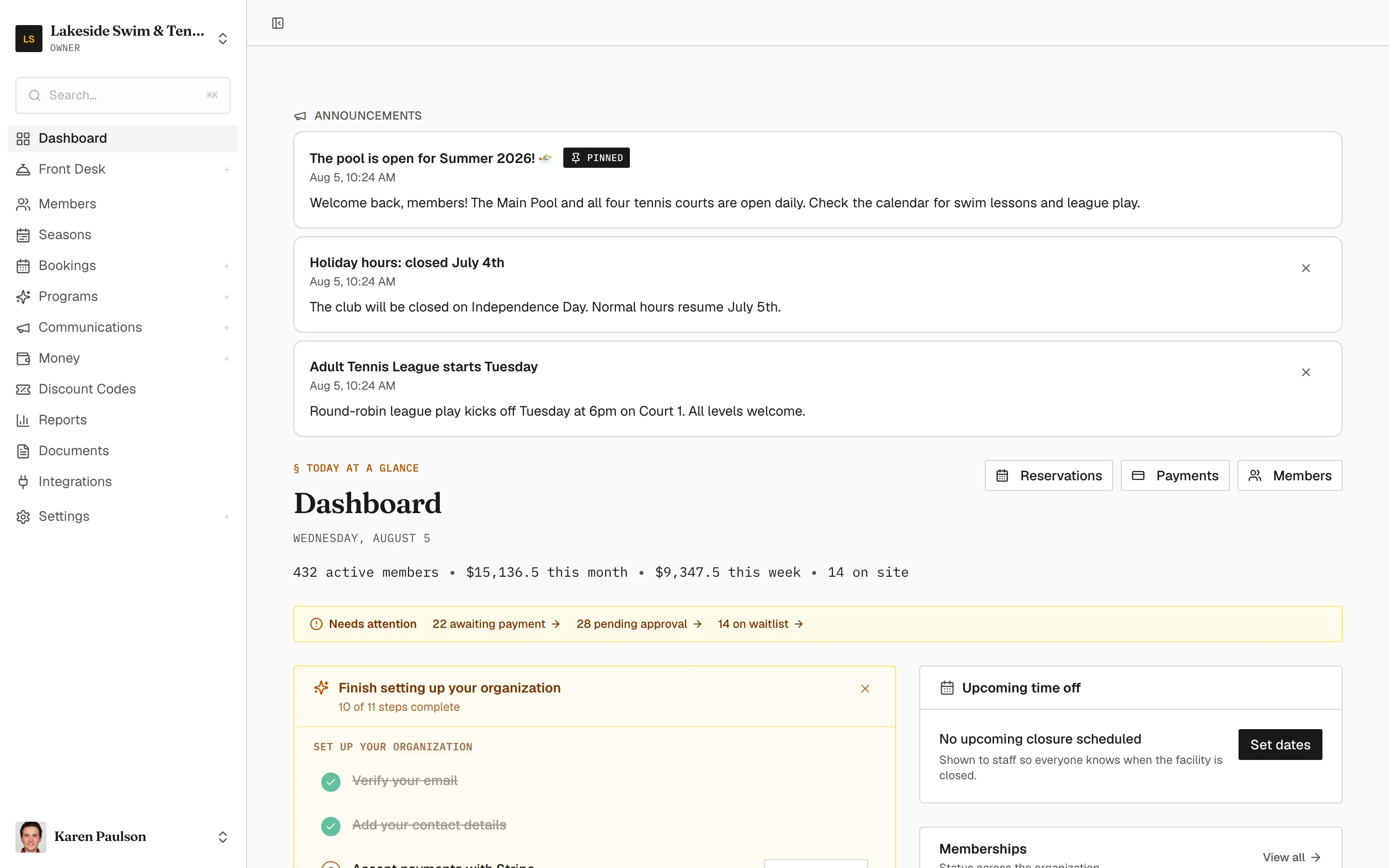Image resolution: width=1389 pixels, height=868 pixels.
Task: Open the Karen Paulson user menu chevron
Action: 223,837
